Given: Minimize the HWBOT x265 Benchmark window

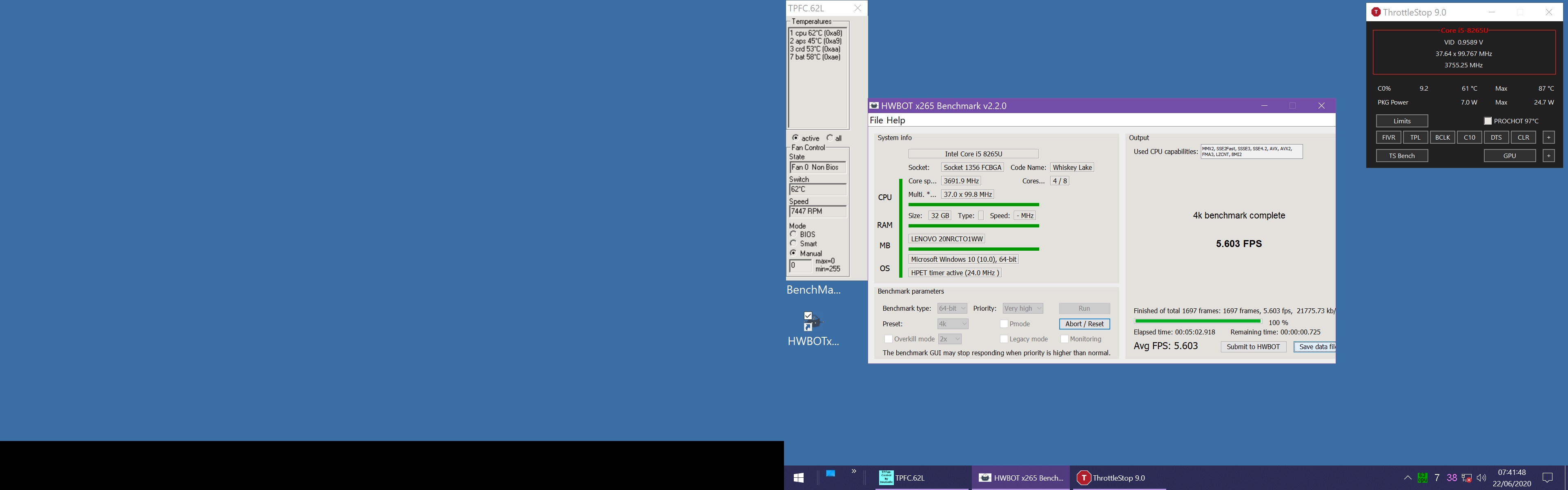Looking at the screenshot, I should pos(1264,106).
